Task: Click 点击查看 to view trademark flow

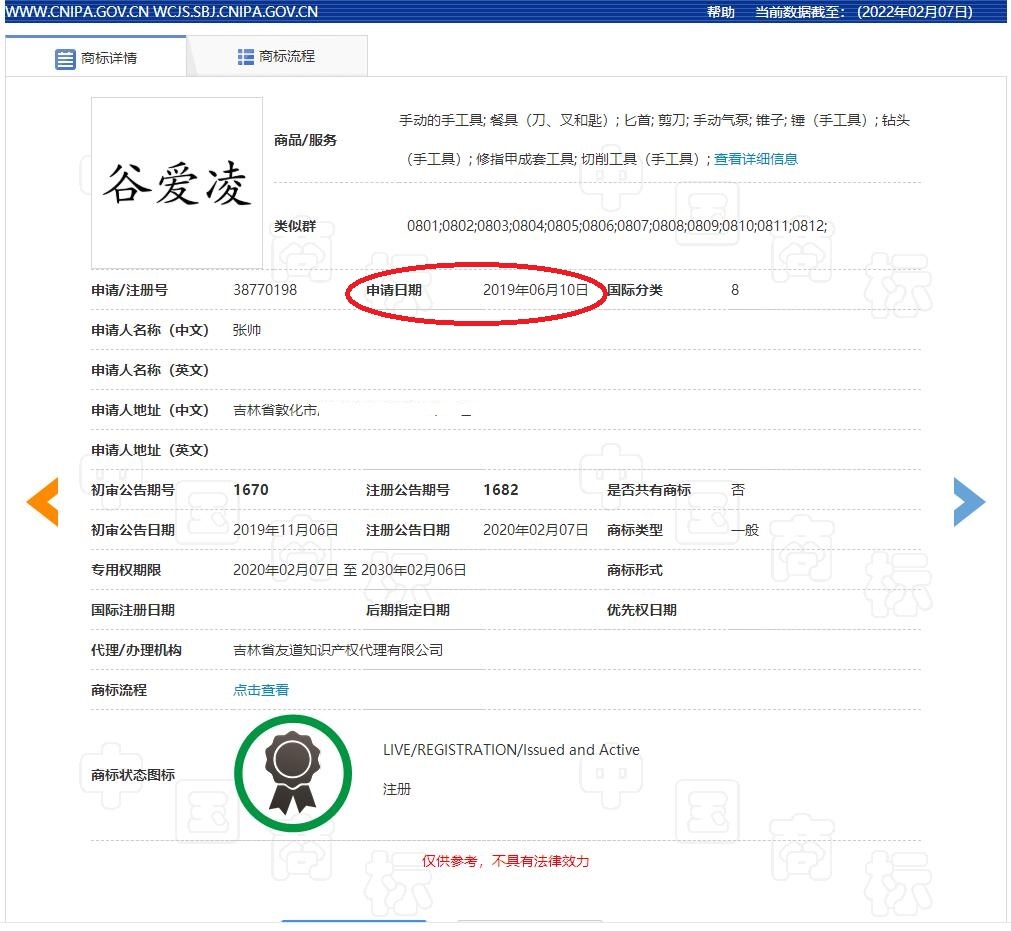Action: [261, 690]
